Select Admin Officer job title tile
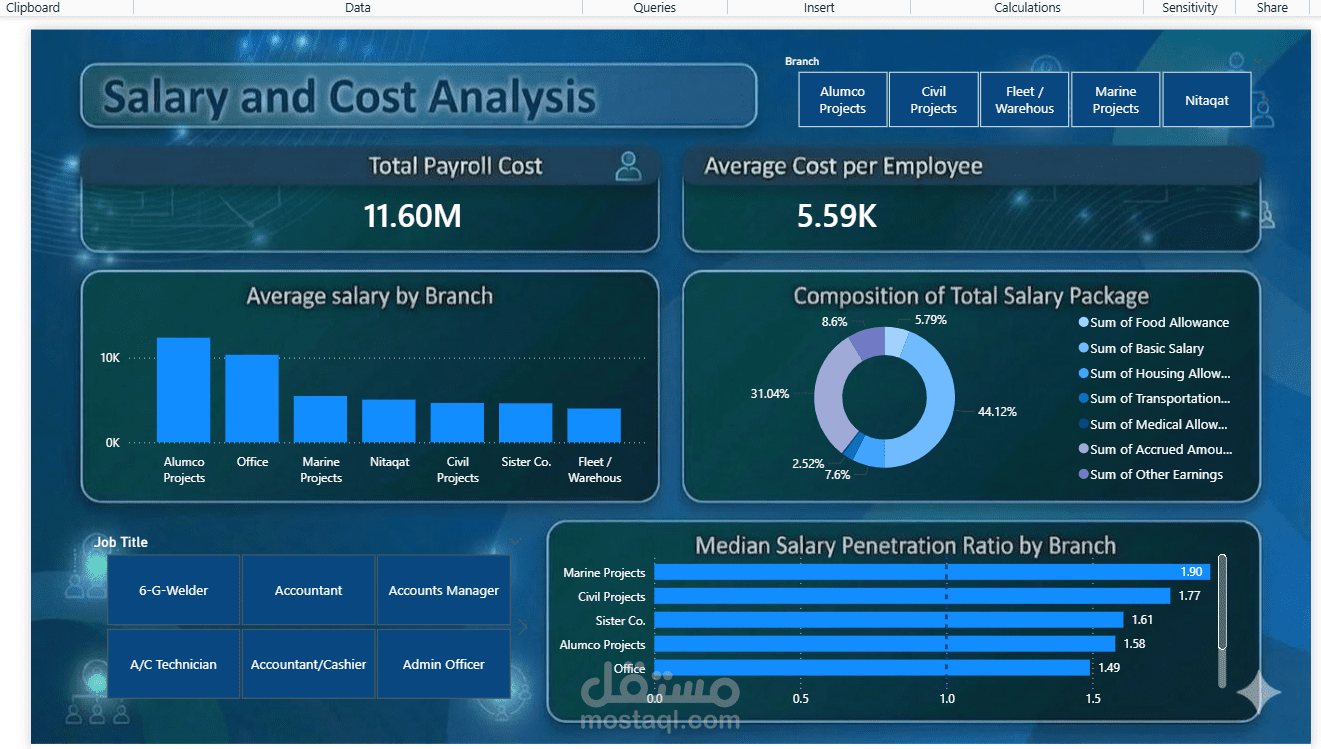Image resolution: width=1321 pixels, height=749 pixels. tap(444, 664)
